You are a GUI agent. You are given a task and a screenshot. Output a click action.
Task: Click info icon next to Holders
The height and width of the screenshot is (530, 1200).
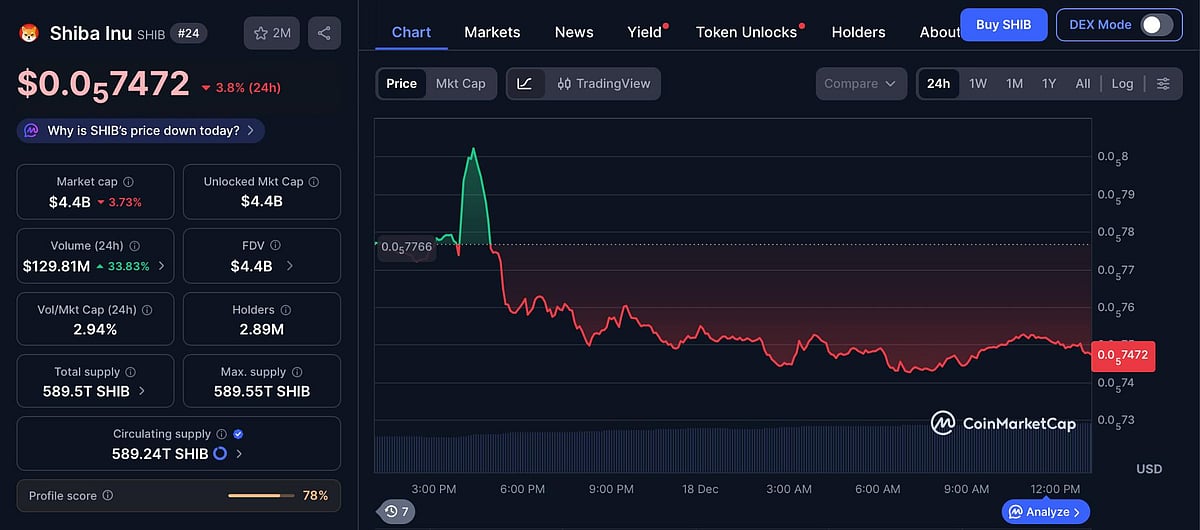coord(285,310)
